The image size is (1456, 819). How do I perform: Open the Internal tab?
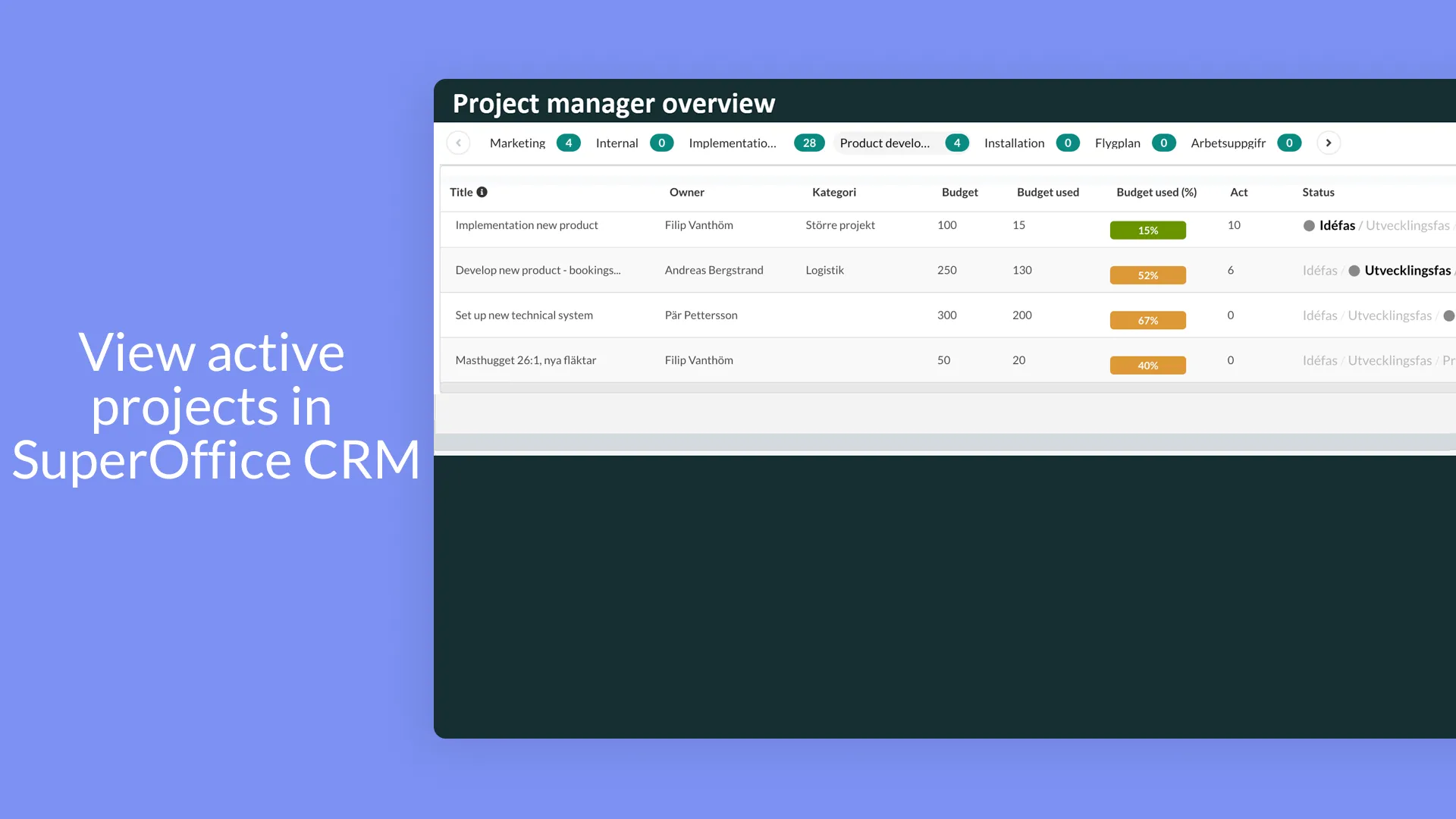[617, 143]
